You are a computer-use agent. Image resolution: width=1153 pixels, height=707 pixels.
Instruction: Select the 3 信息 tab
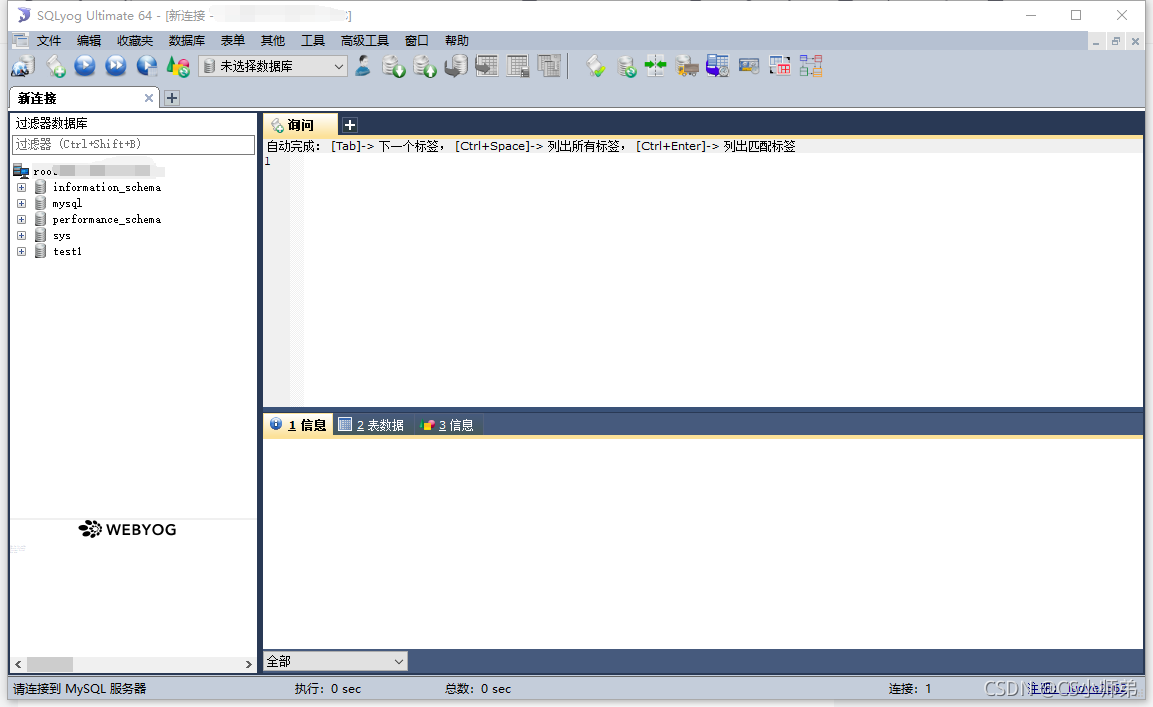448,424
